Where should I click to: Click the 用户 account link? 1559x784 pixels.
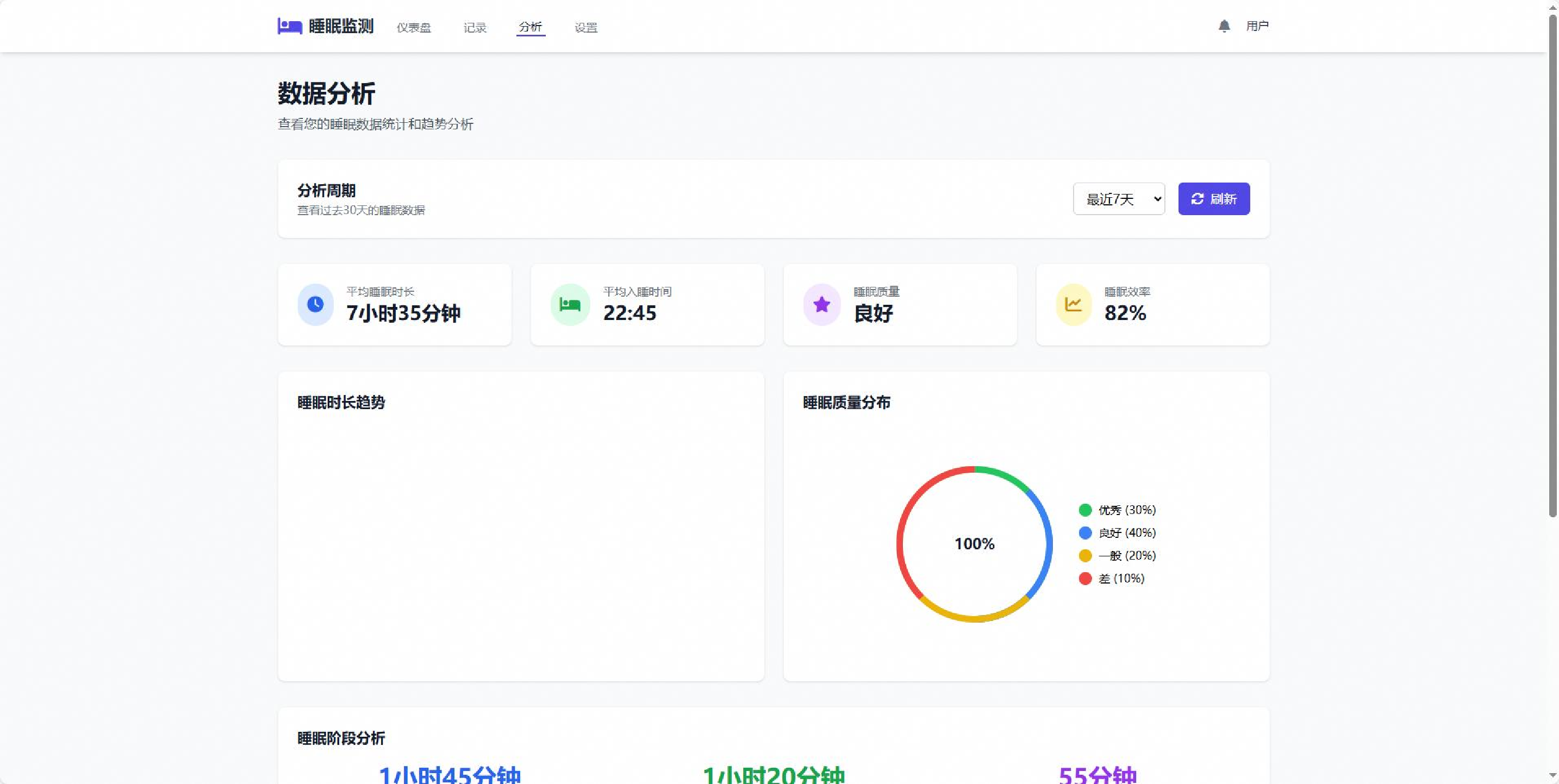pyautogui.click(x=1257, y=26)
